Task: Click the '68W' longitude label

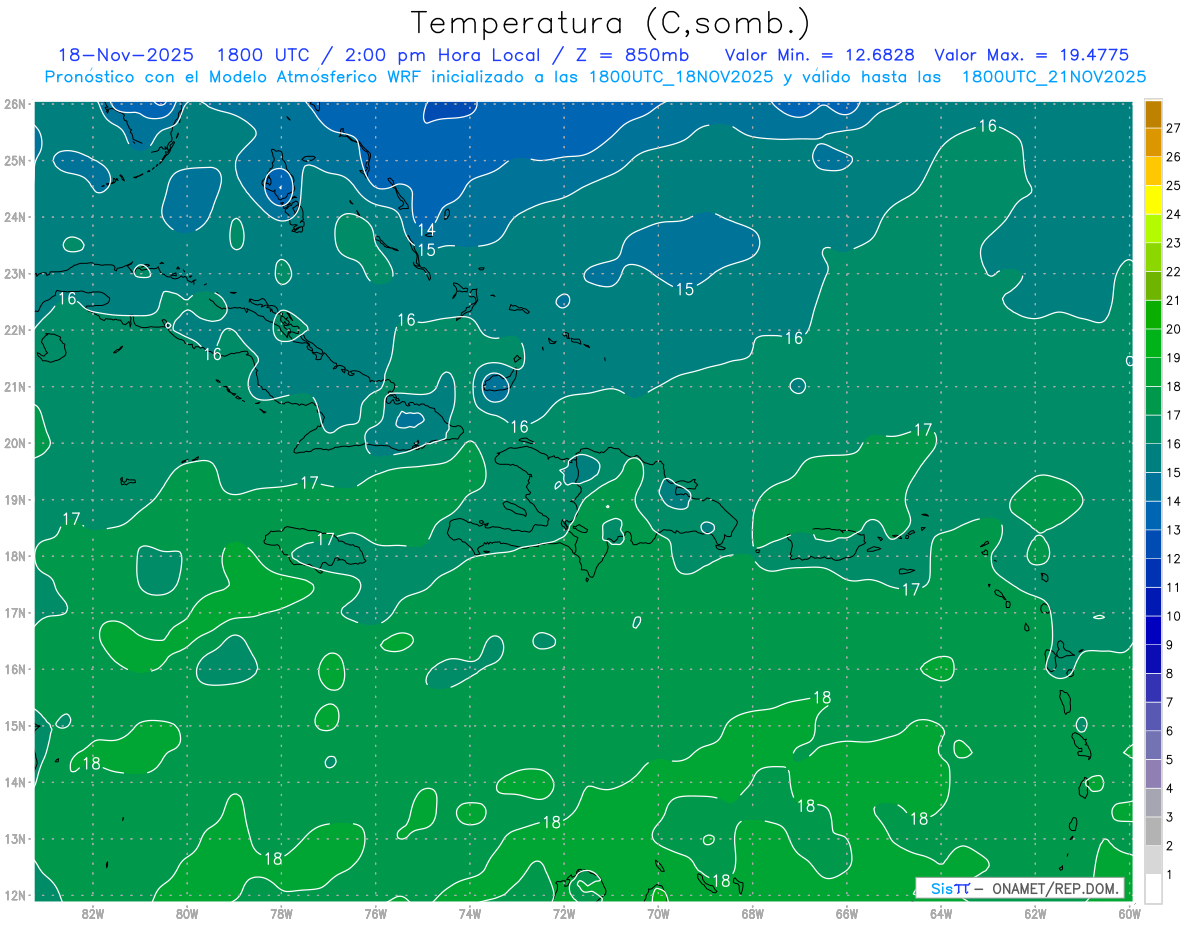Action: pyautogui.click(x=752, y=913)
